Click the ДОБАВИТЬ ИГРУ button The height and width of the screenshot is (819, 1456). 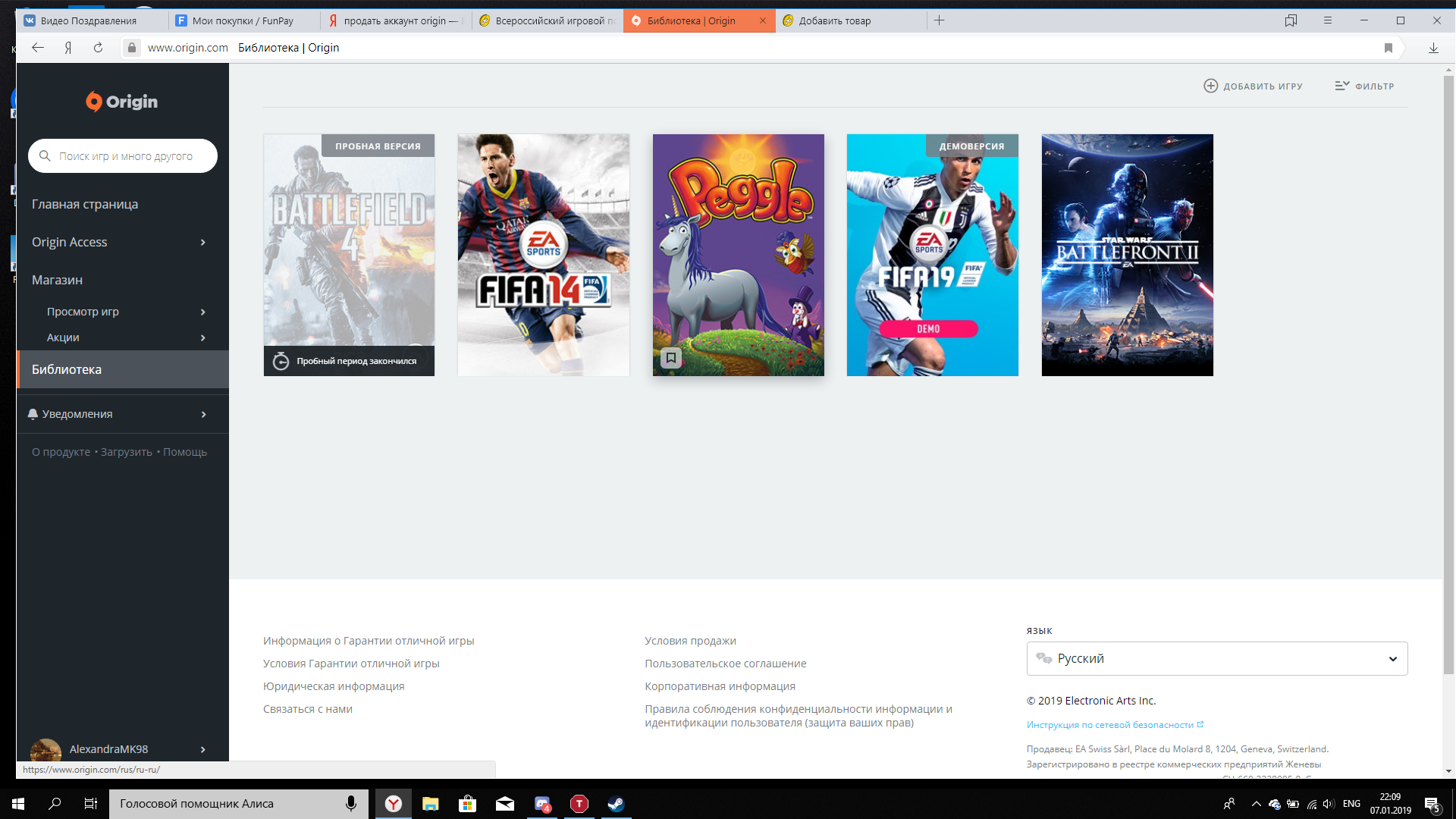pyautogui.click(x=1253, y=86)
